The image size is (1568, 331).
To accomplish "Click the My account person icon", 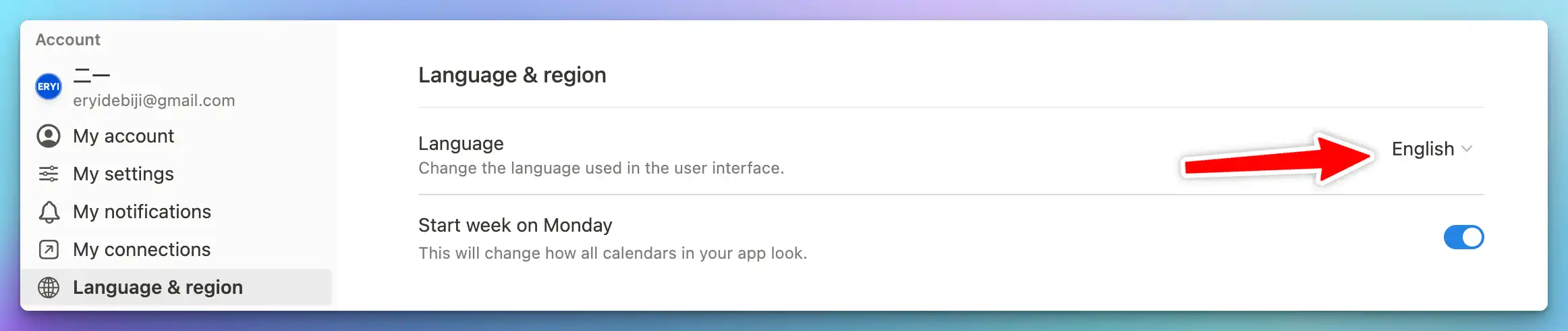I will [49, 136].
